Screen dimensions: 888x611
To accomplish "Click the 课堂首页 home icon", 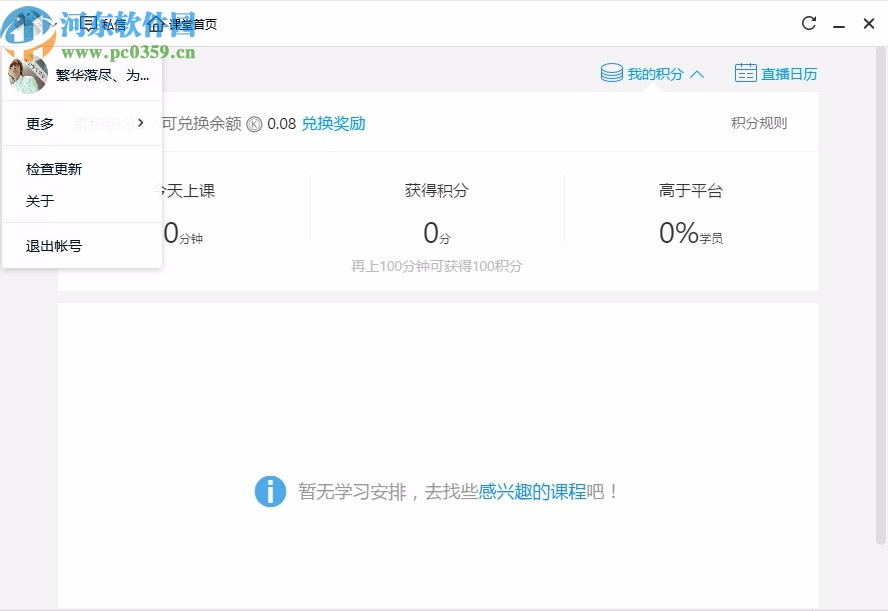I will coord(158,22).
